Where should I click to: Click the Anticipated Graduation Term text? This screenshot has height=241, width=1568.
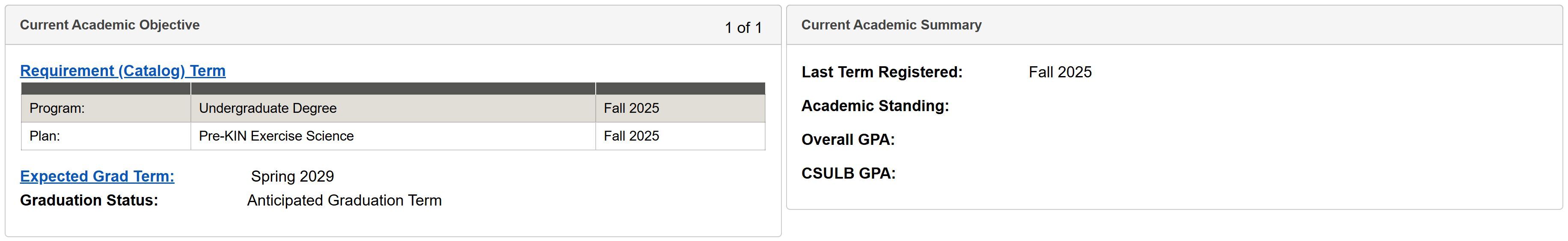pos(344,200)
